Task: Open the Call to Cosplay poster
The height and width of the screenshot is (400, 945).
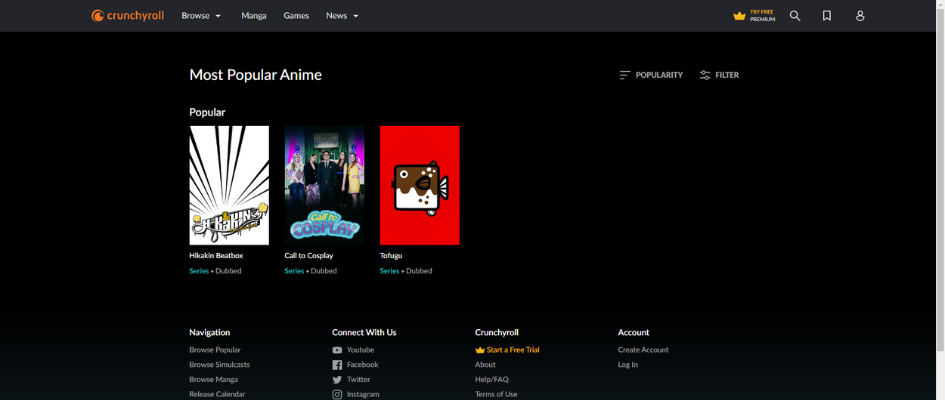Action: click(x=324, y=186)
